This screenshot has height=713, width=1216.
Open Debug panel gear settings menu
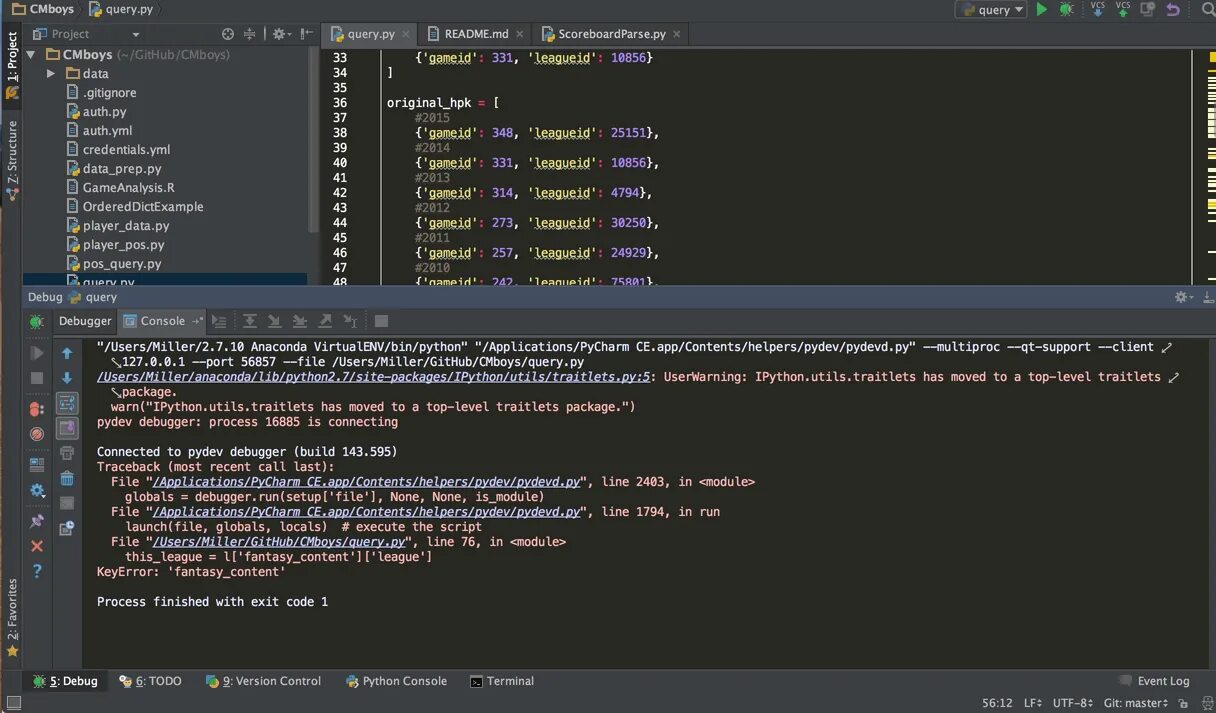1183,297
